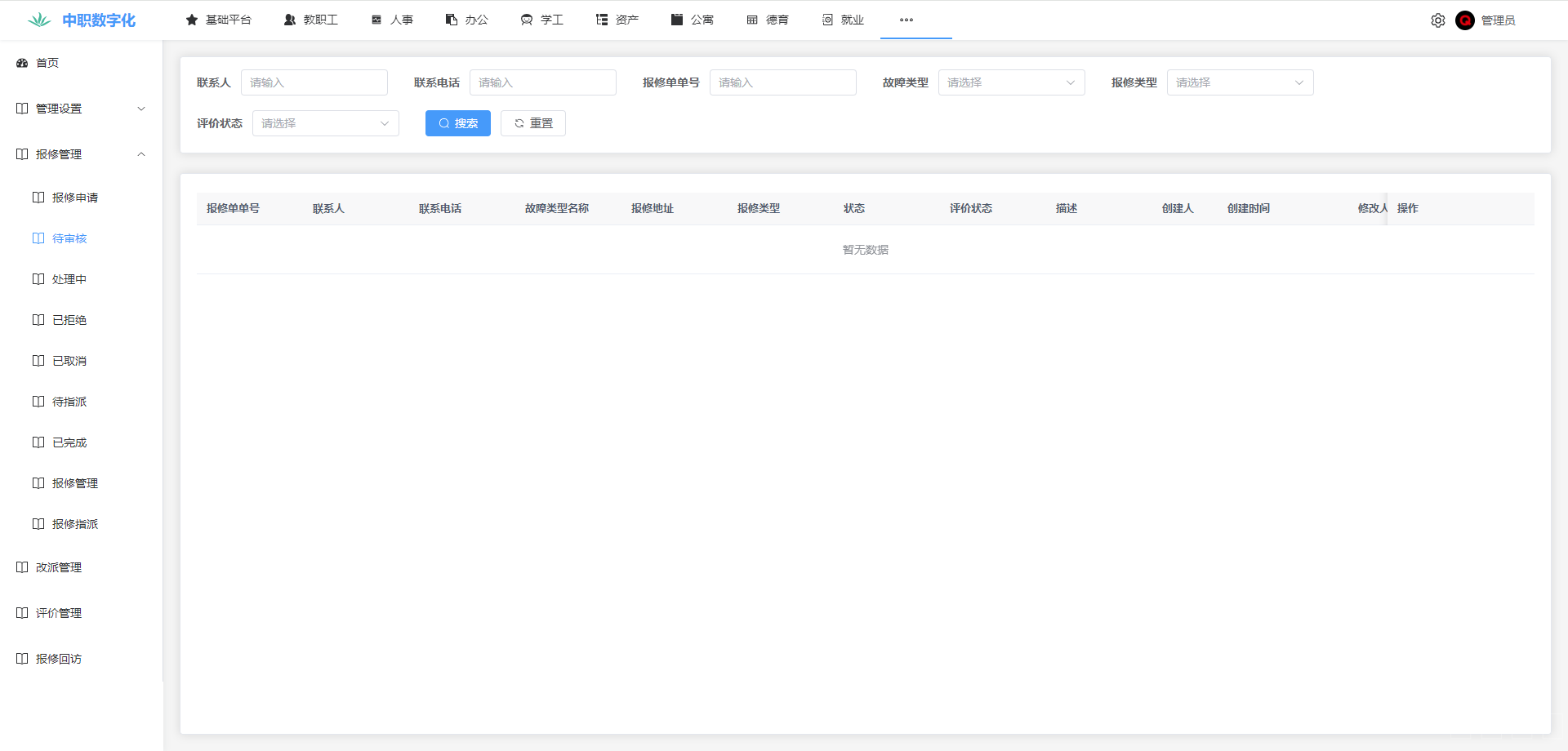The height and width of the screenshot is (751, 1568).
Task: Open the more menu ellipsis icon
Action: pyautogui.click(x=906, y=20)
